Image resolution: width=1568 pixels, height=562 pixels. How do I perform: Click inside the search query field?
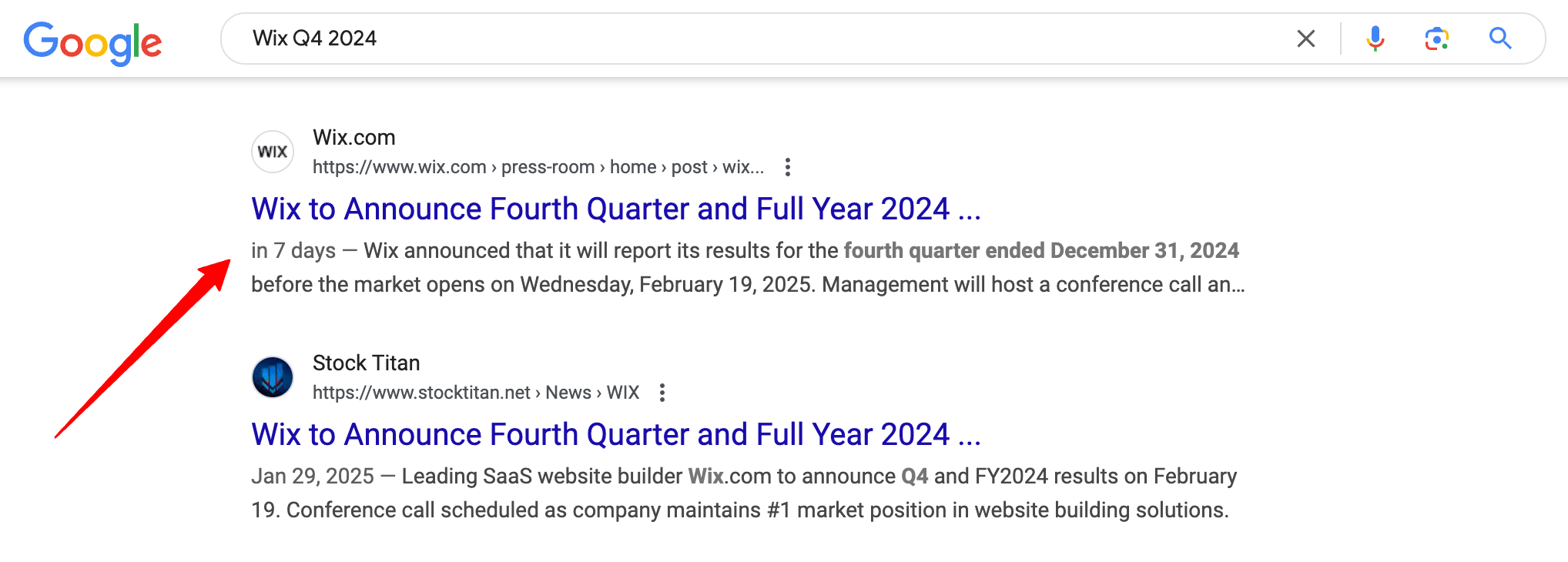pyautogui.click(x=693, y=38)
